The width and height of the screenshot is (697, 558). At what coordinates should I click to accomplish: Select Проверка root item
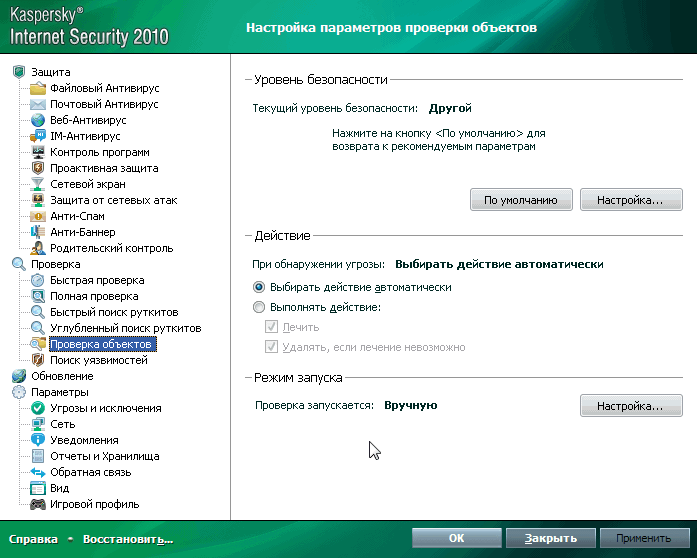56,264
